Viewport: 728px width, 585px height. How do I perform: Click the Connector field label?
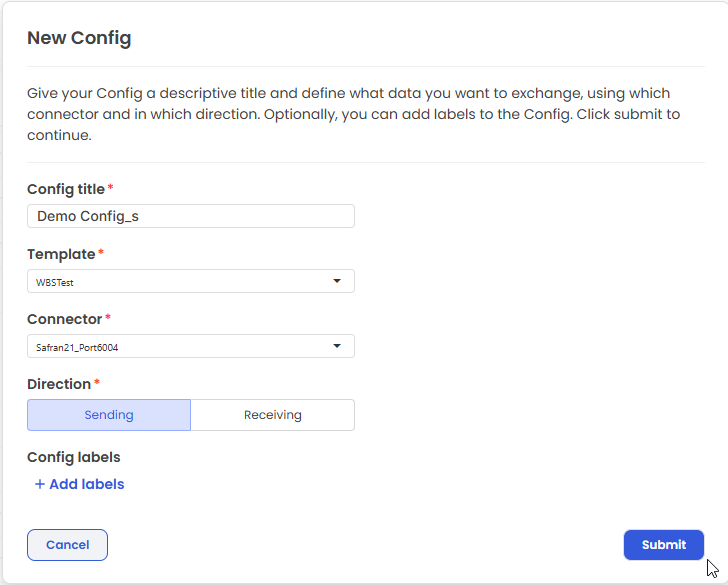64,319
